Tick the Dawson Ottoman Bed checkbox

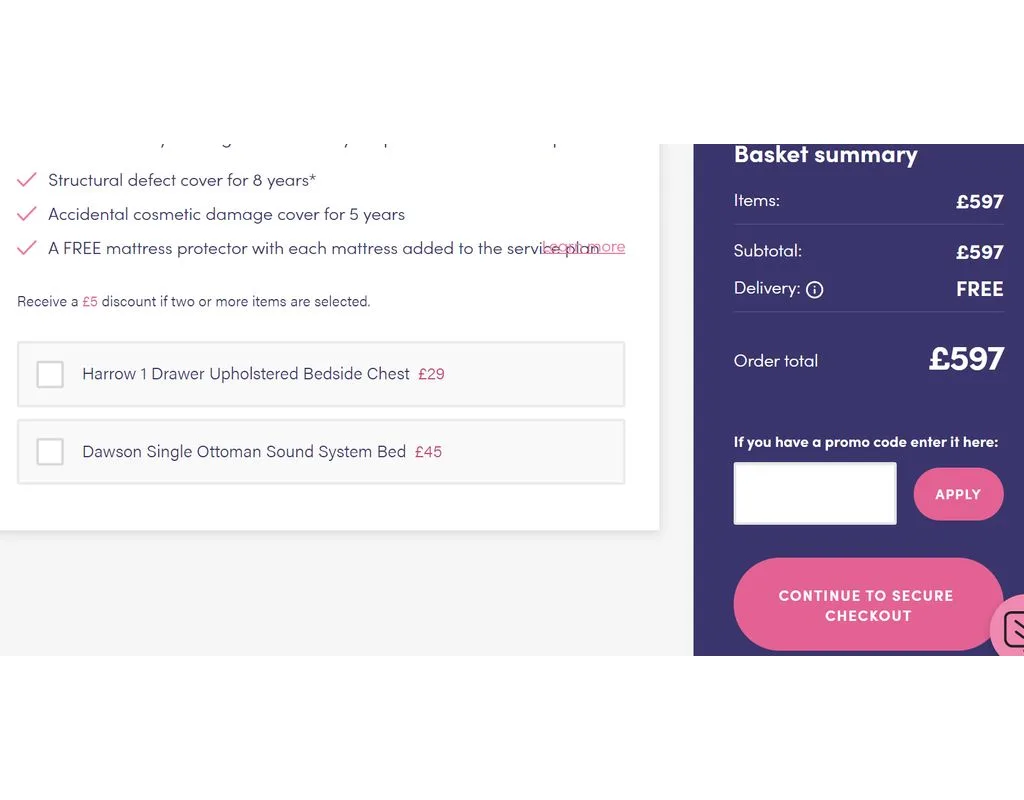coord(50,452)
